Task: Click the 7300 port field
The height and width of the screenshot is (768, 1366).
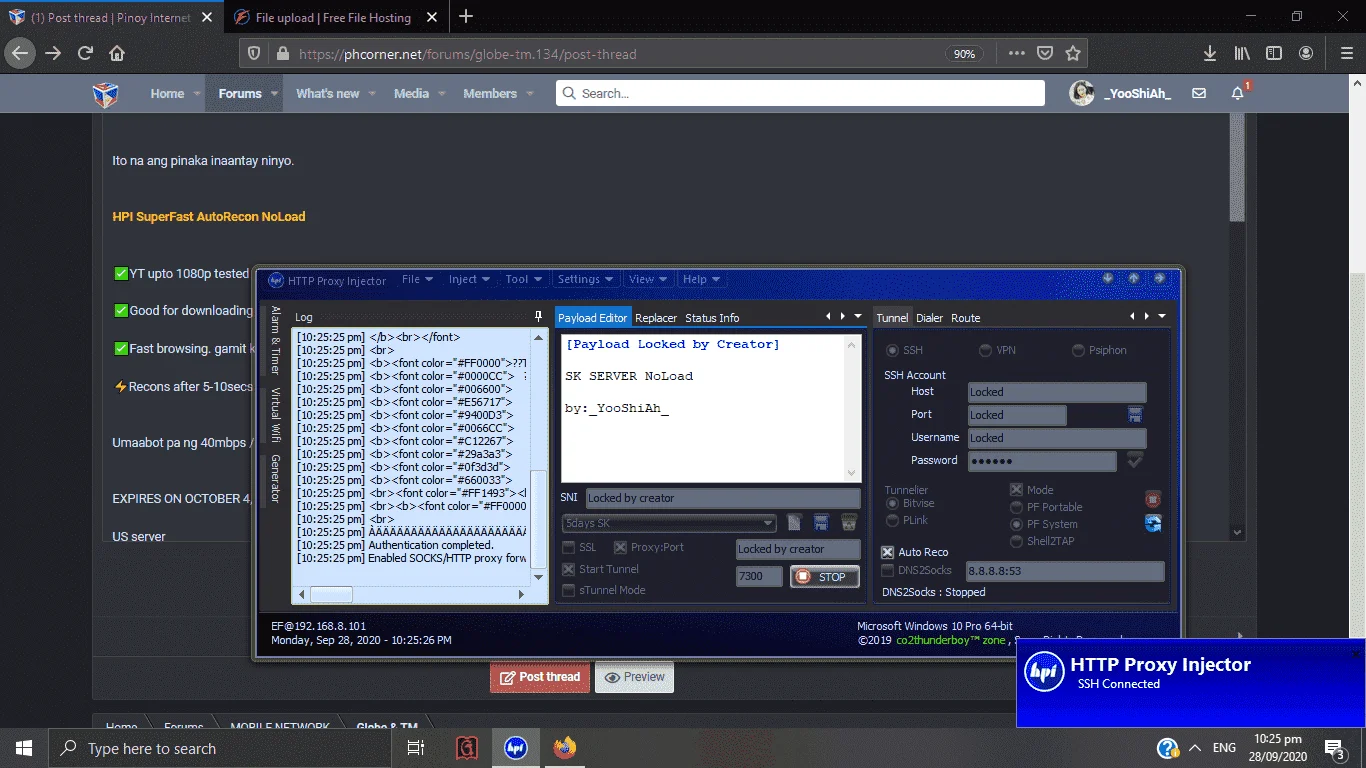Action: [759, 576]
